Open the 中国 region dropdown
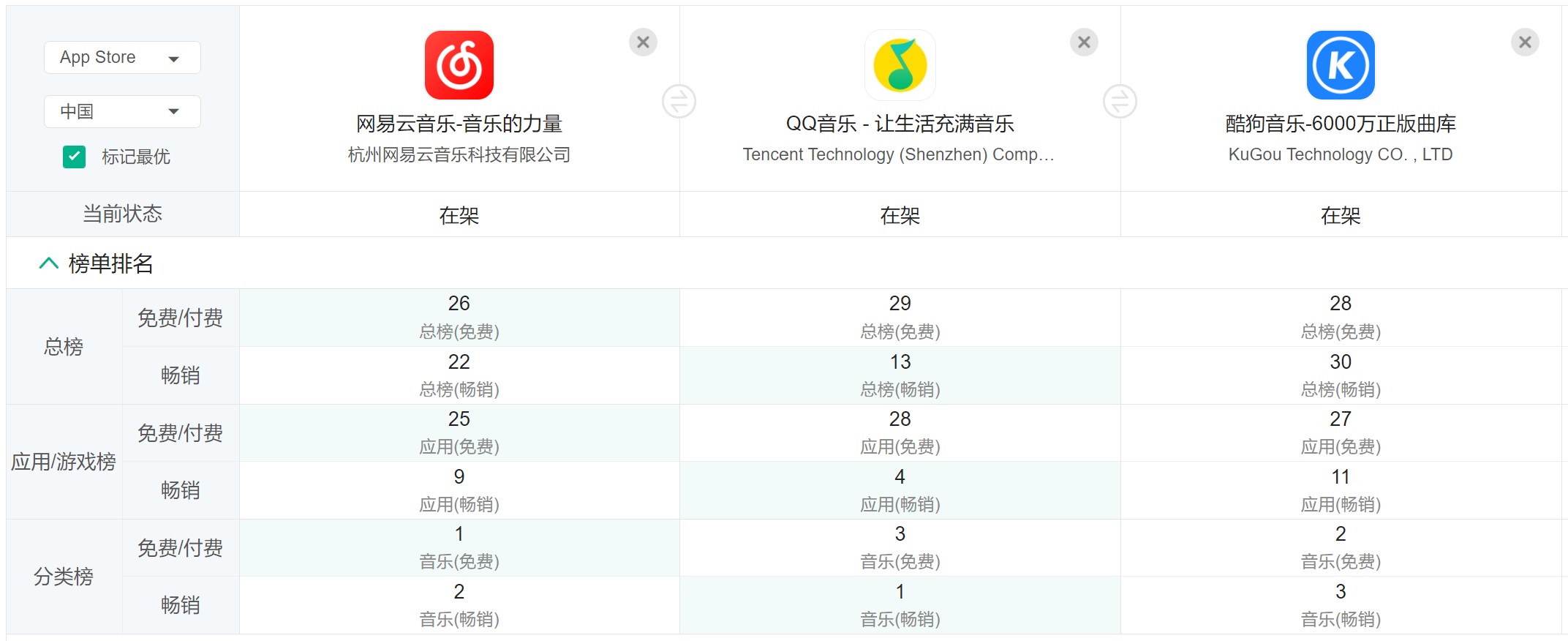 (121, 110)
